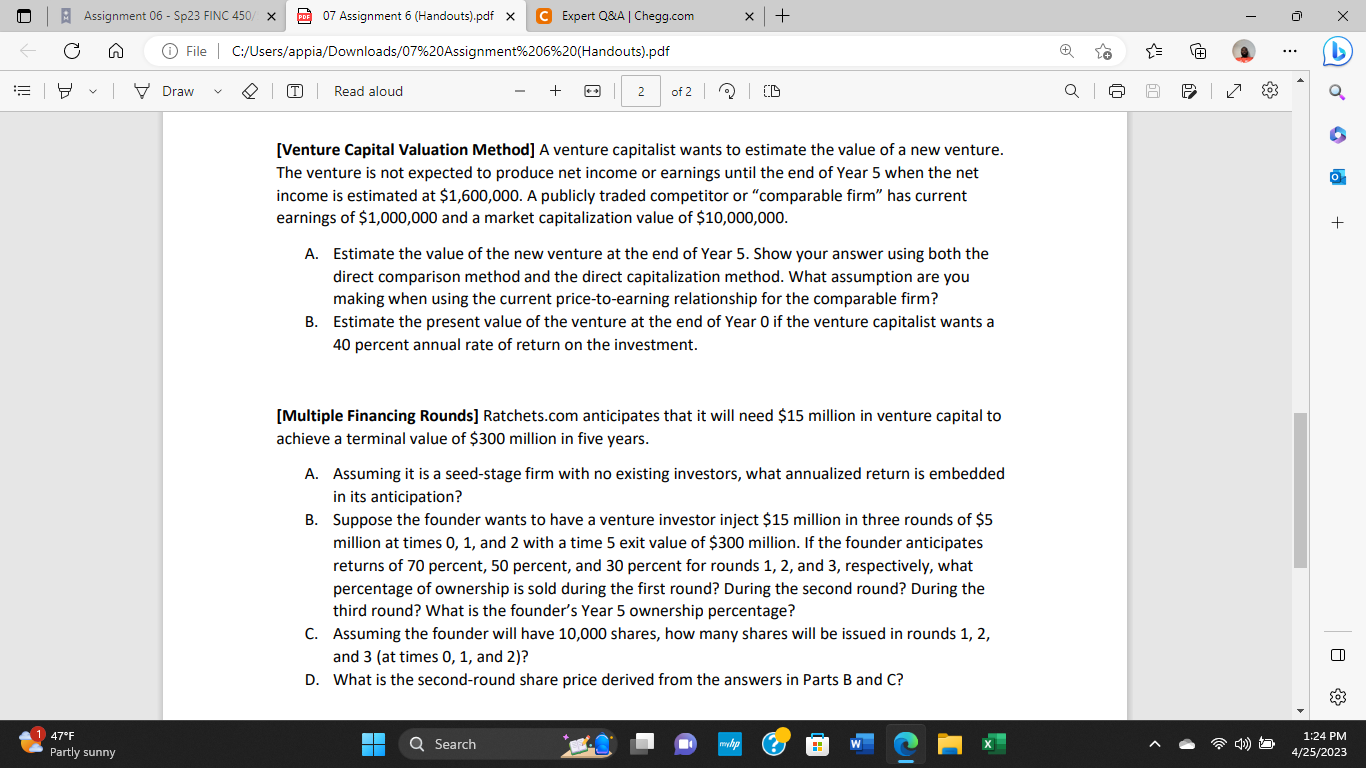Open Word from the taskbar
Viewport: 1366px width, 768px height.
(861, 744)
